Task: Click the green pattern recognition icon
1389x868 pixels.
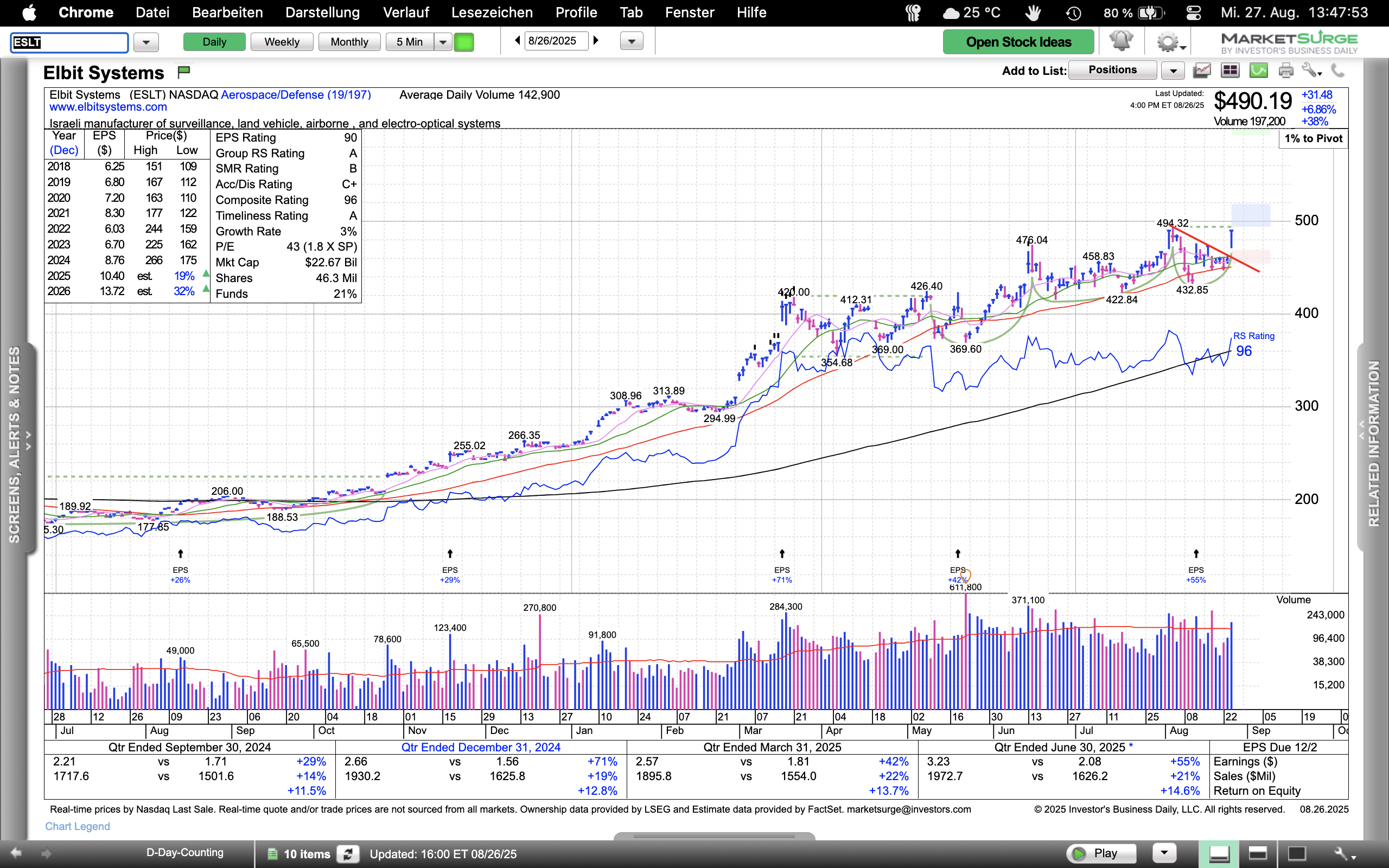Action: (1258, 71)
